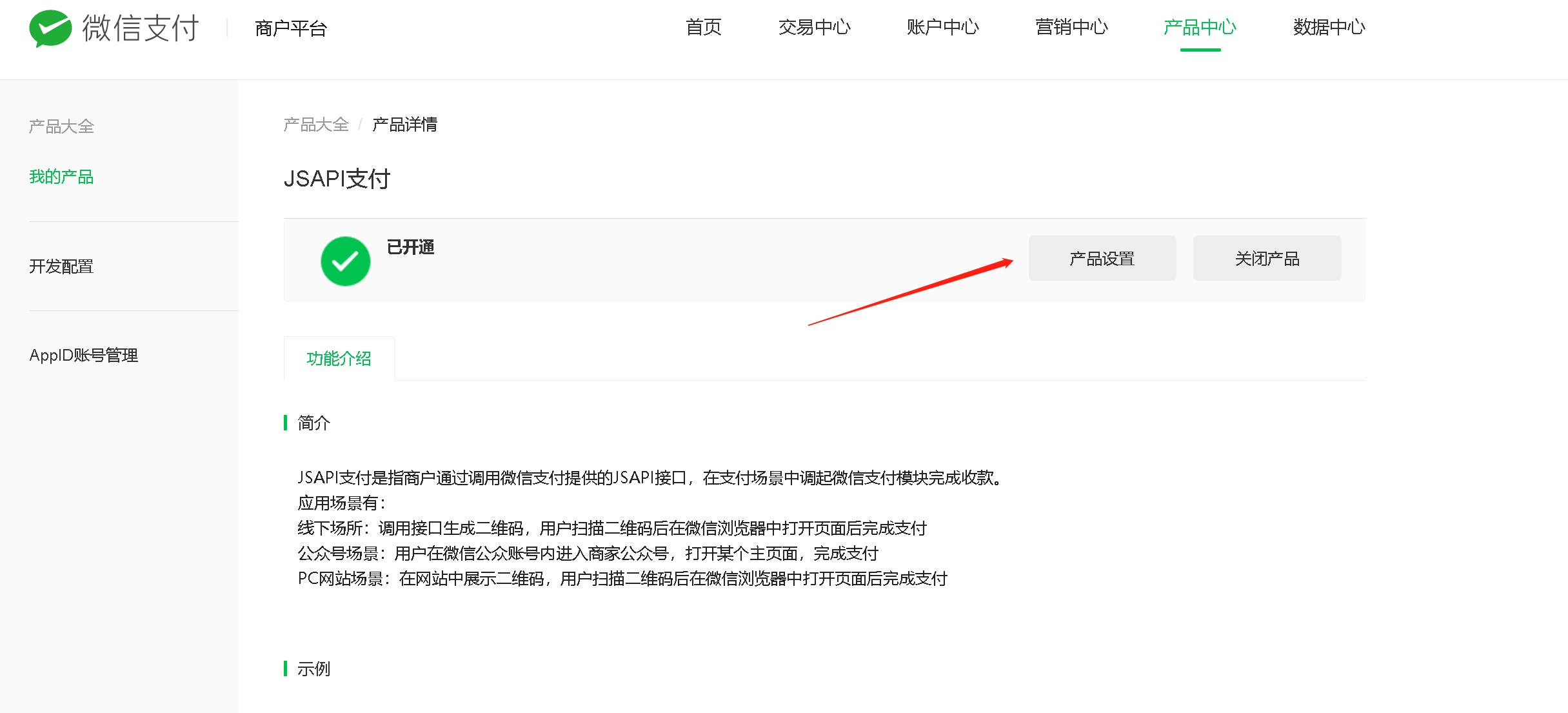Open the 首页 navigation item

[x=704, y=27]
